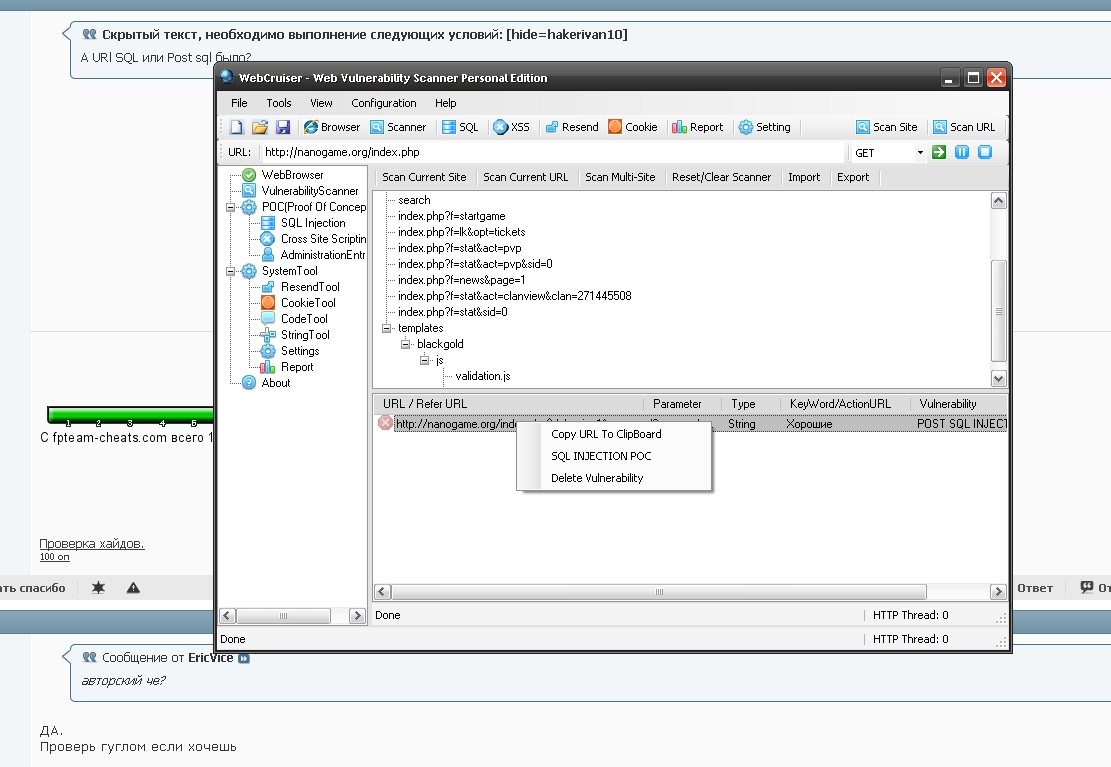Open the Scanner tool in toolbar

(398, 127)
